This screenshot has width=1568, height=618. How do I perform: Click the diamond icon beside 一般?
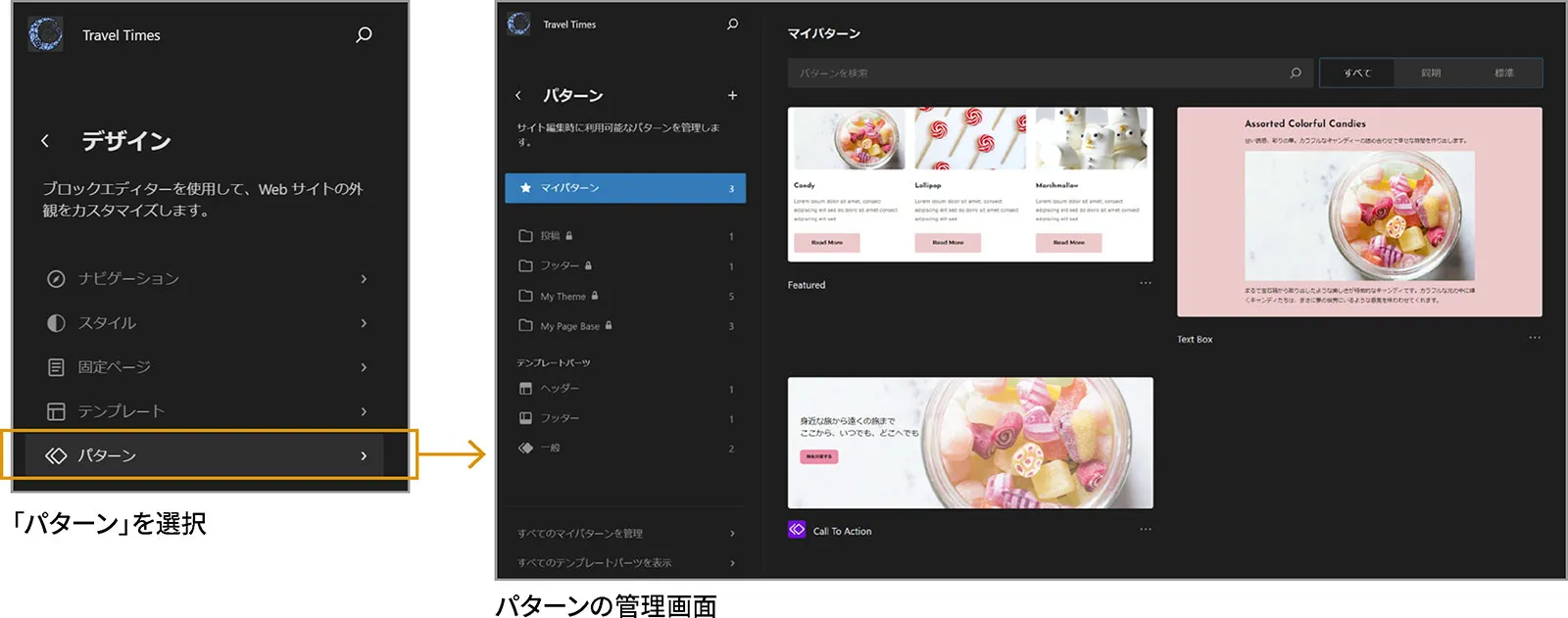click(x=525, y=449)
